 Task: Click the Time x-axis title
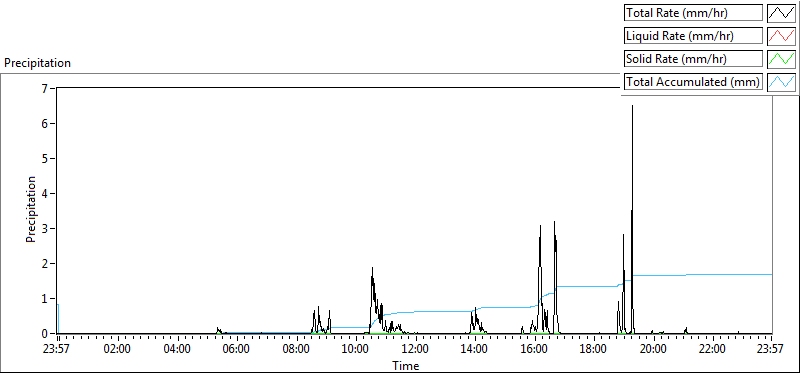pyautogui.click(x=405, y=365)
